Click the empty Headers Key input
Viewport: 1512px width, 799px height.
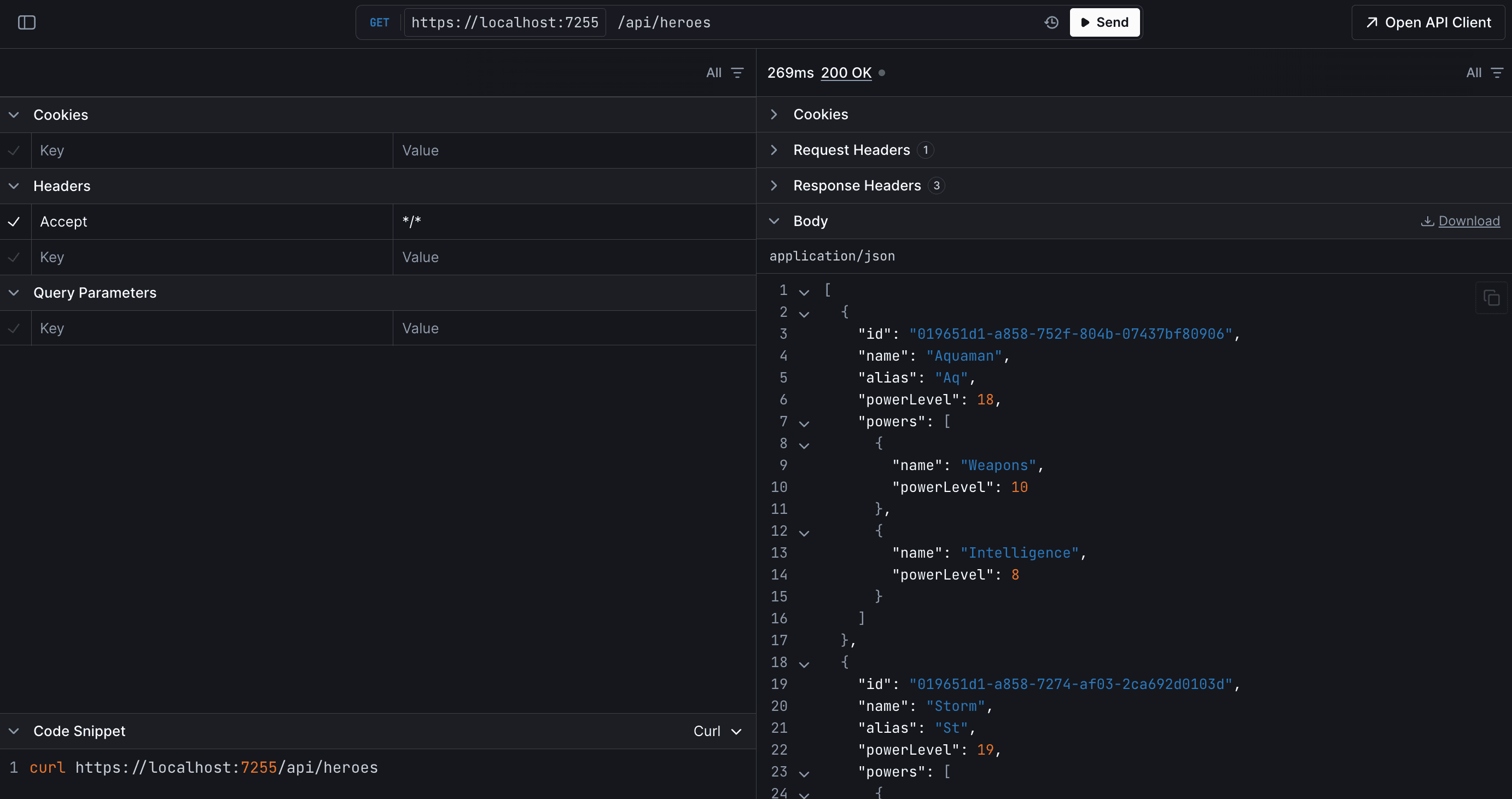[x=212, y=257]
